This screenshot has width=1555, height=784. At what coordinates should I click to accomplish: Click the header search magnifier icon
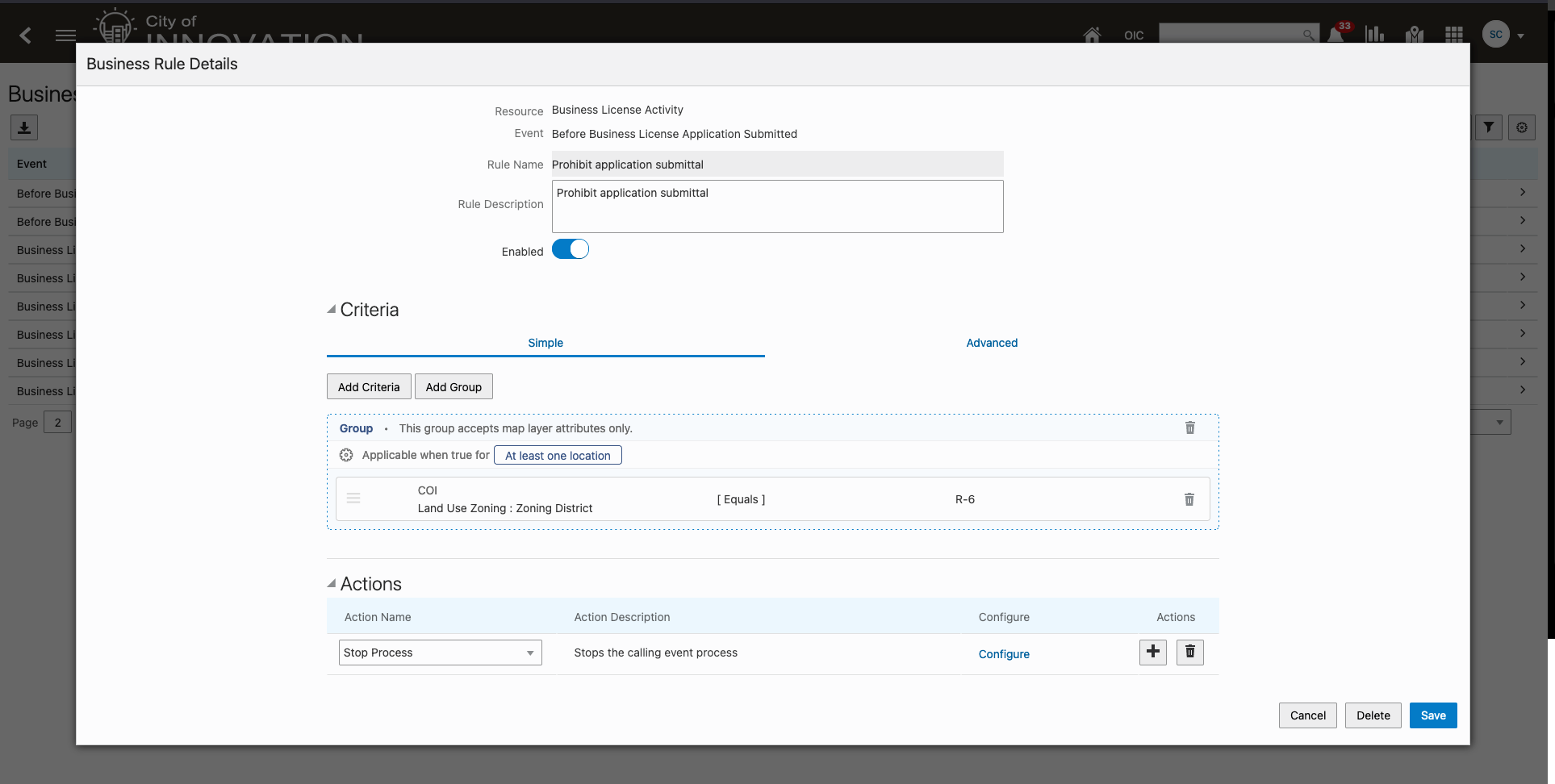1308,34
